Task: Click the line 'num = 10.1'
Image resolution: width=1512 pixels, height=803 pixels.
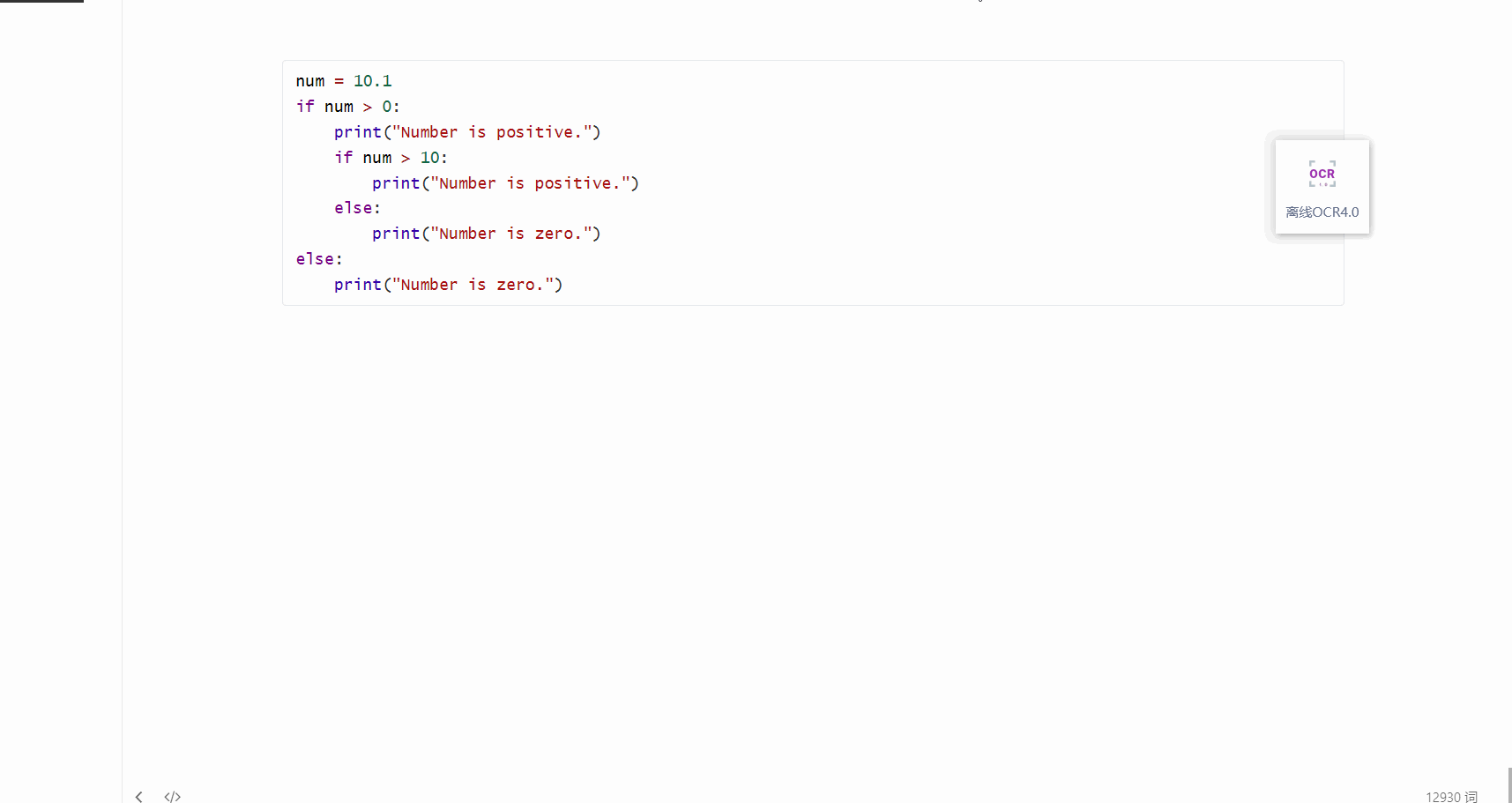Action: [x=344, y=81]
